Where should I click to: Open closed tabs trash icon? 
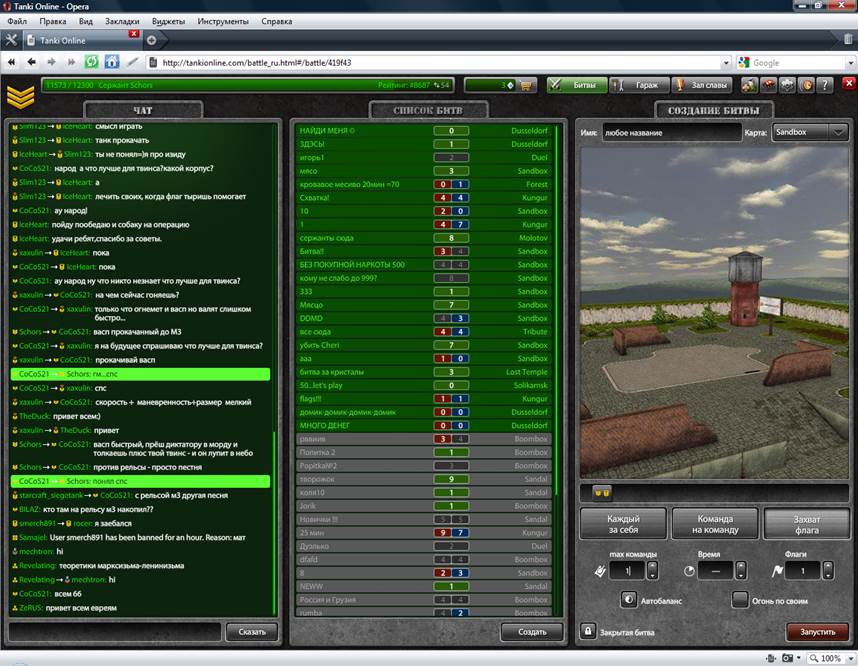click(x=848, y=39)
